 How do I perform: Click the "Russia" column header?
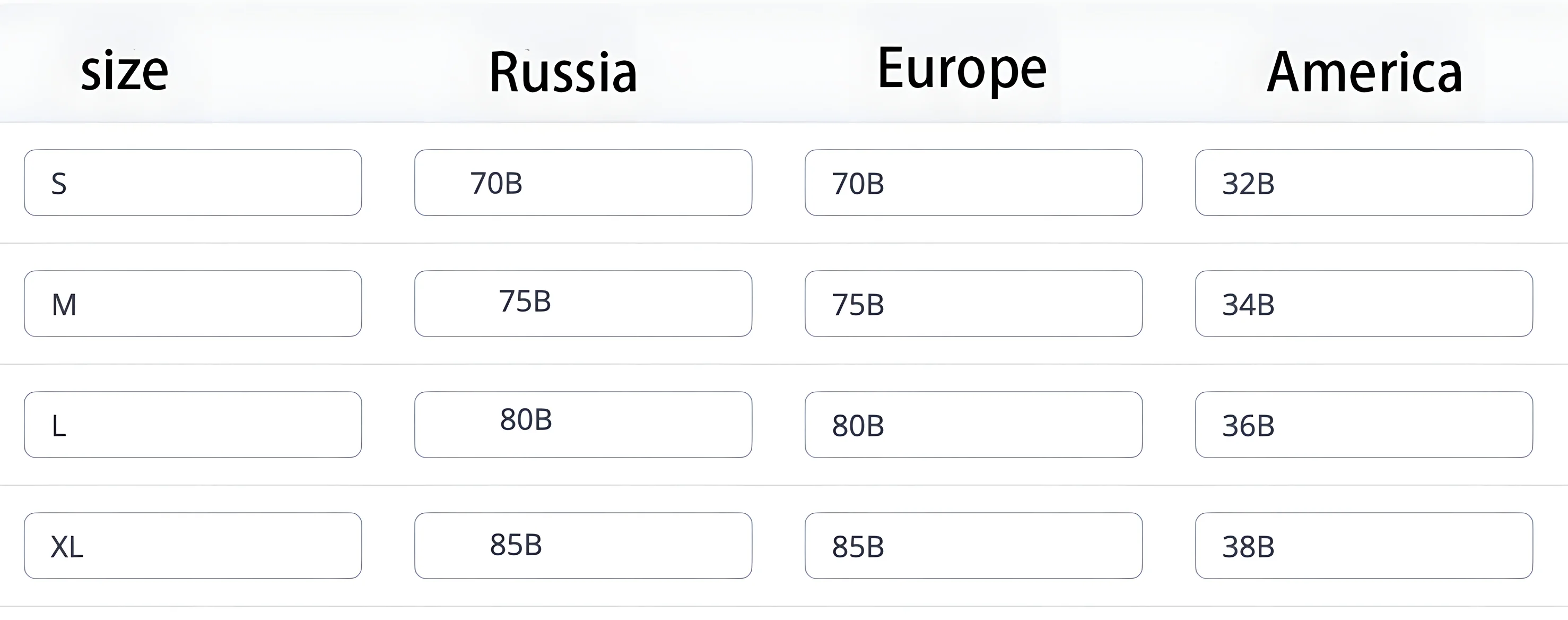click(x=563, y=73)
